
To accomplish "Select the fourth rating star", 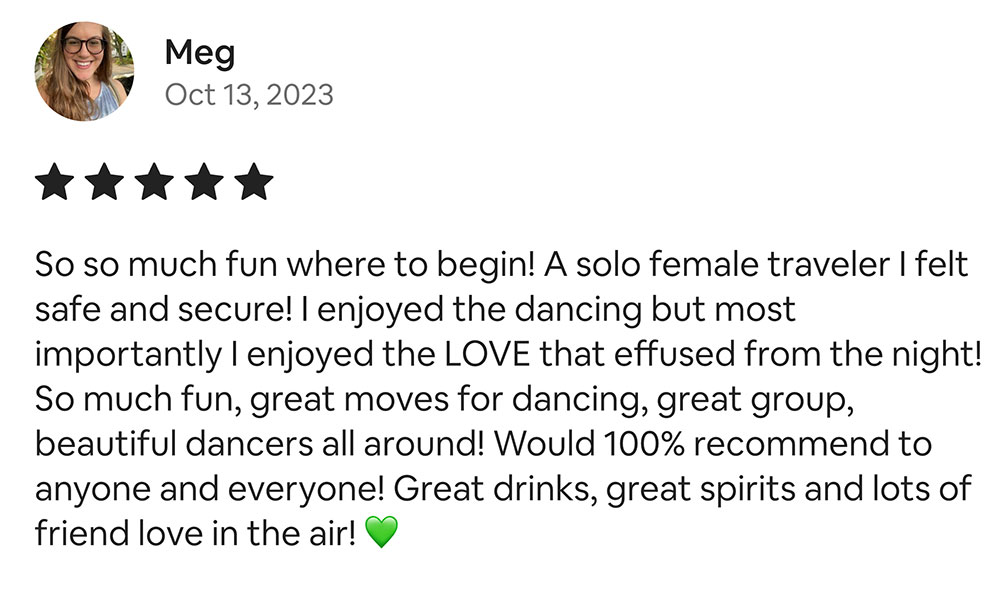I will click(203, 183).
